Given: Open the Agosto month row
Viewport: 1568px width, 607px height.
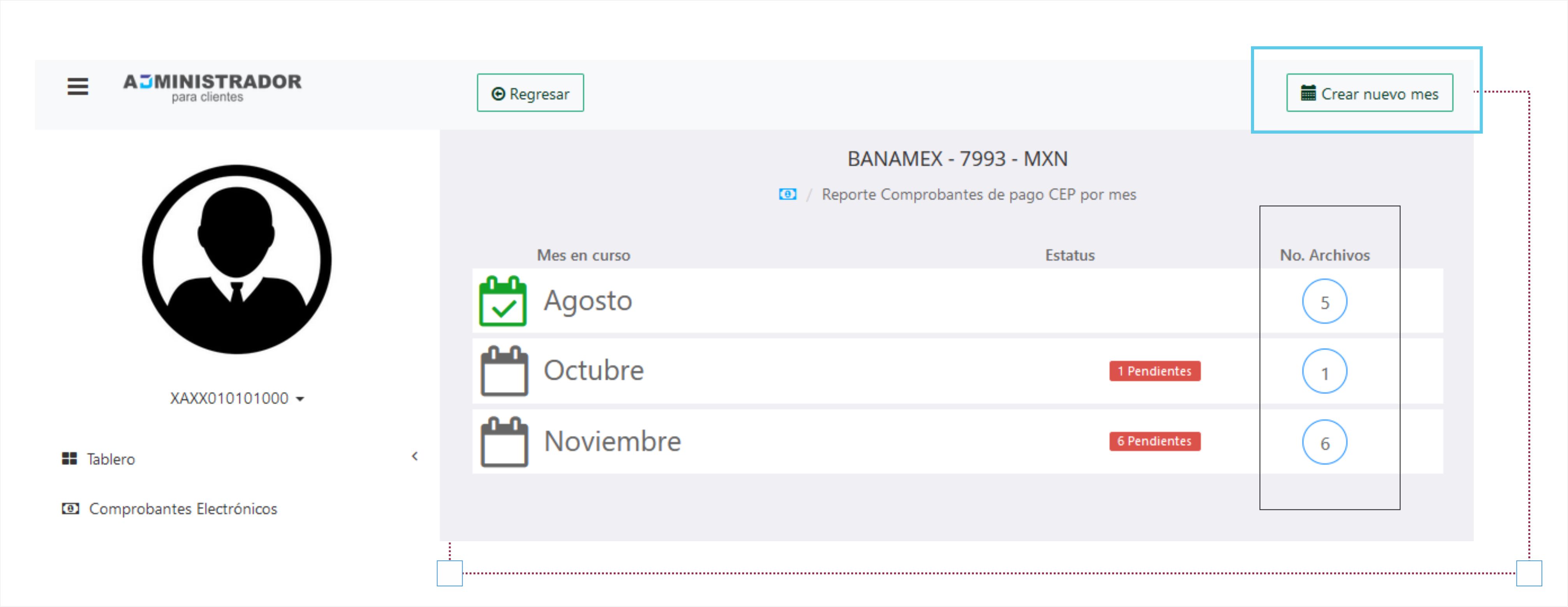Looking at the screenshot, I should 957,301.
